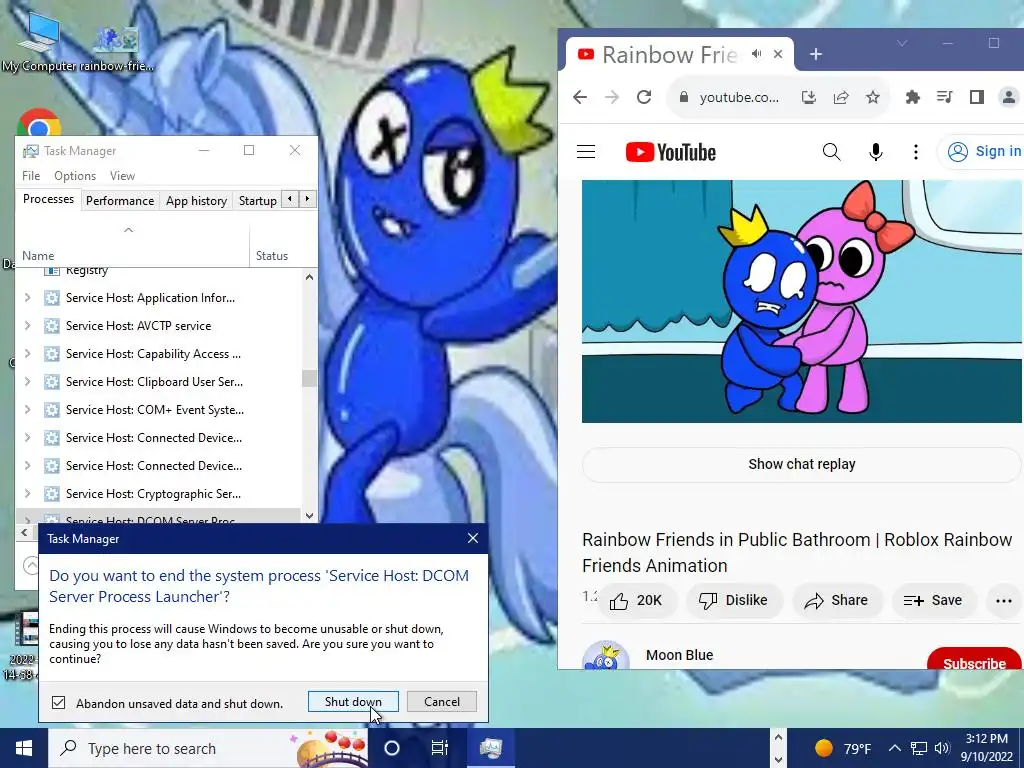Click process list scrollbar up arrow
The width and height of the screenshot is (1024, 768).
click(310, 278)
